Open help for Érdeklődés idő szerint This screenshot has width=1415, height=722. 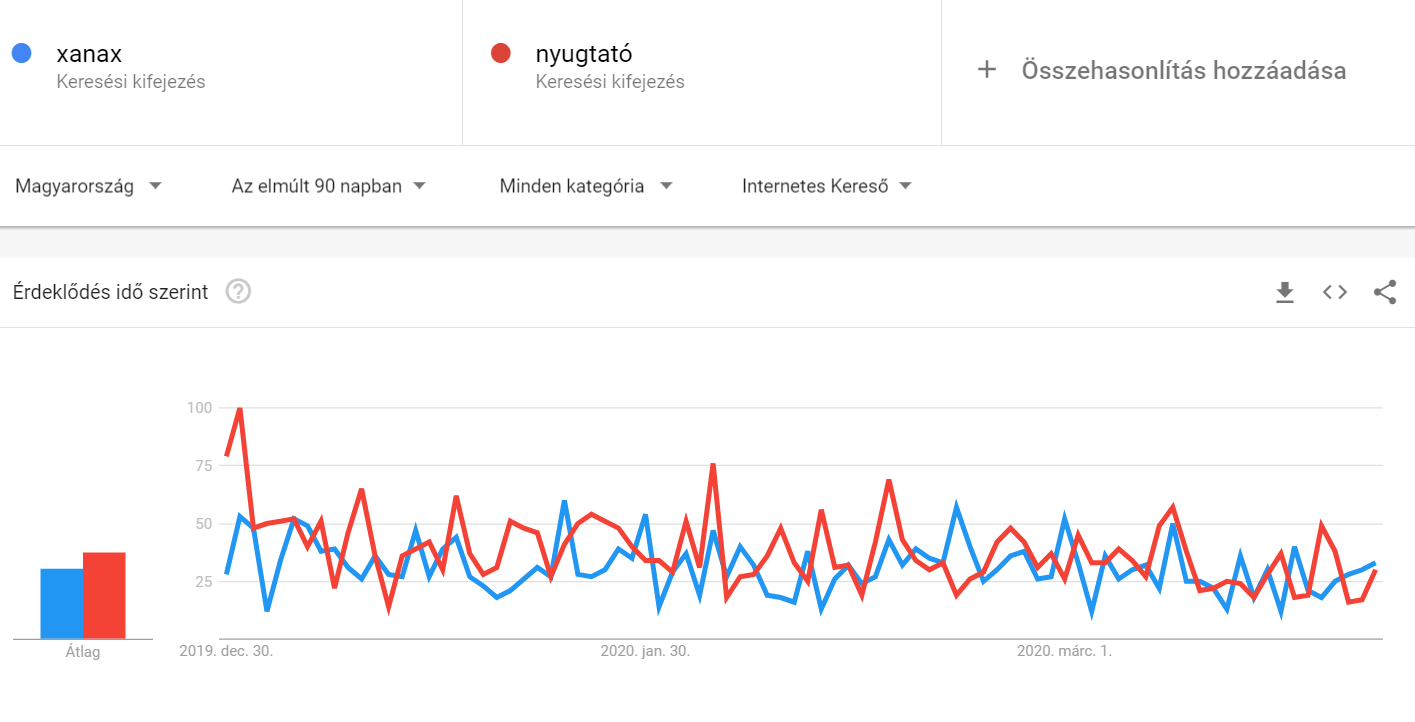tap(238, 292)
